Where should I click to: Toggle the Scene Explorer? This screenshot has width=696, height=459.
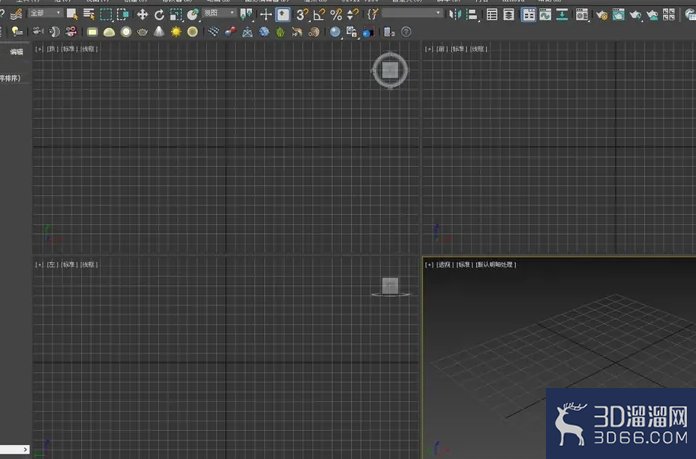tap(492, 15)
